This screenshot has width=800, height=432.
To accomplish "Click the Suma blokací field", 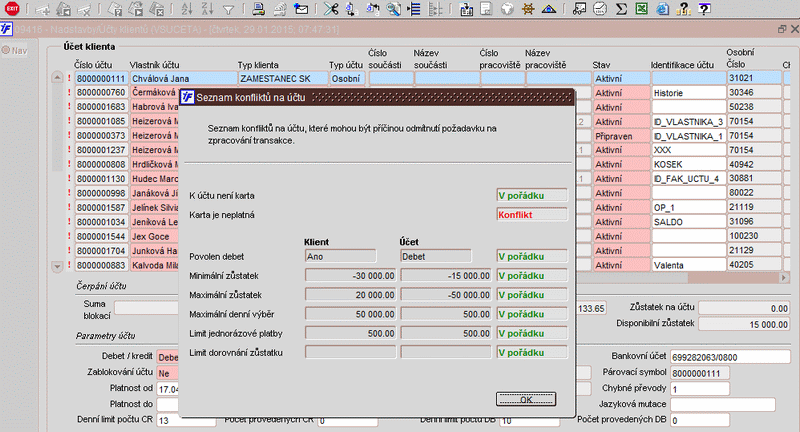I will [x=146, y=308].
